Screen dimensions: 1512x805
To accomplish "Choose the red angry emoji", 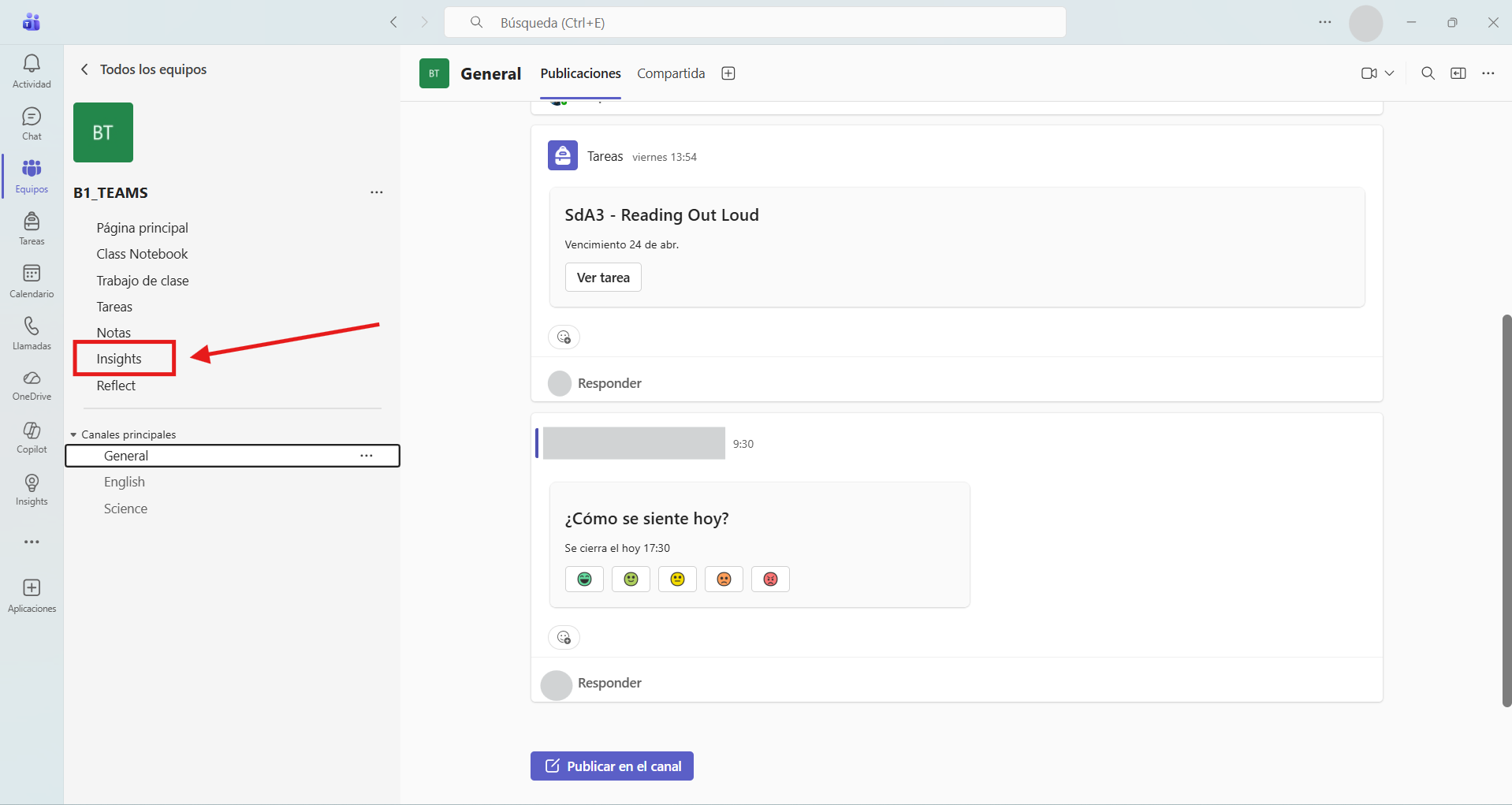I will tap(770, 580).
